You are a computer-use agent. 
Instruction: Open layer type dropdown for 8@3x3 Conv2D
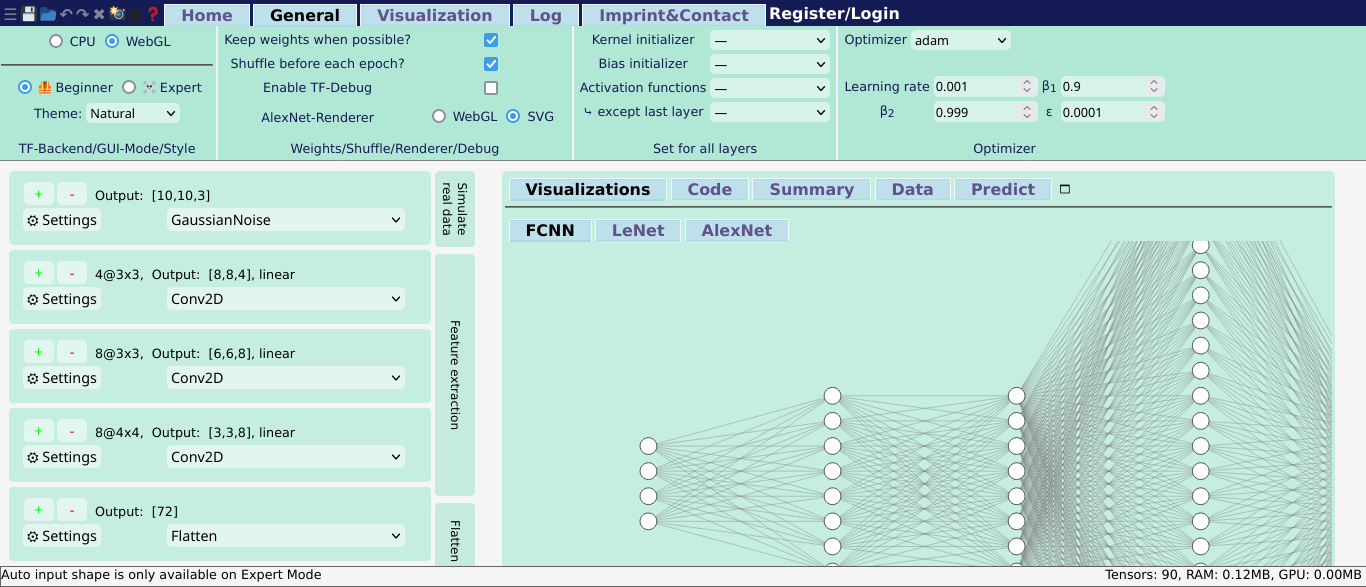[x=286, y=378]
